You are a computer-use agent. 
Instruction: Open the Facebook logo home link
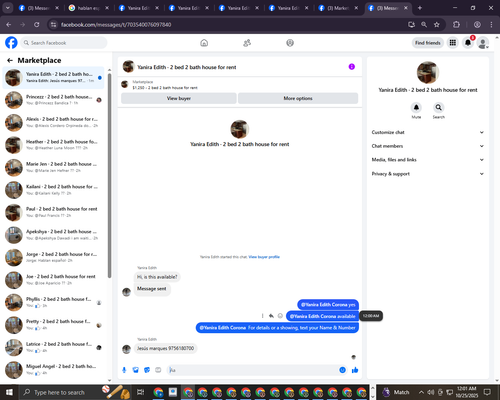point(11,43)
